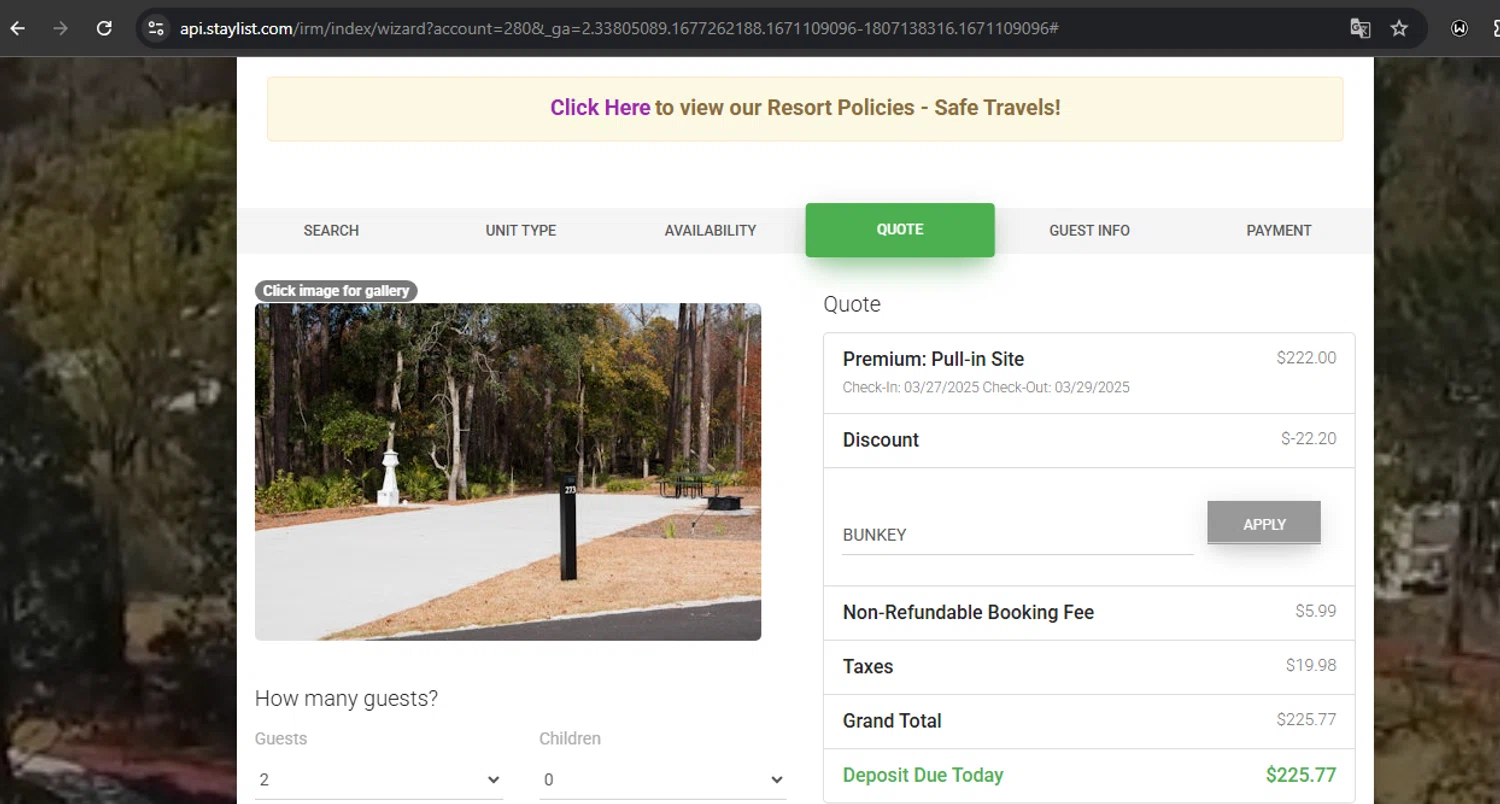The width and height of the screenshot is (1500, 804).
Task: Switch to the UNIT TYPE tab
Action: coord(521,230)
